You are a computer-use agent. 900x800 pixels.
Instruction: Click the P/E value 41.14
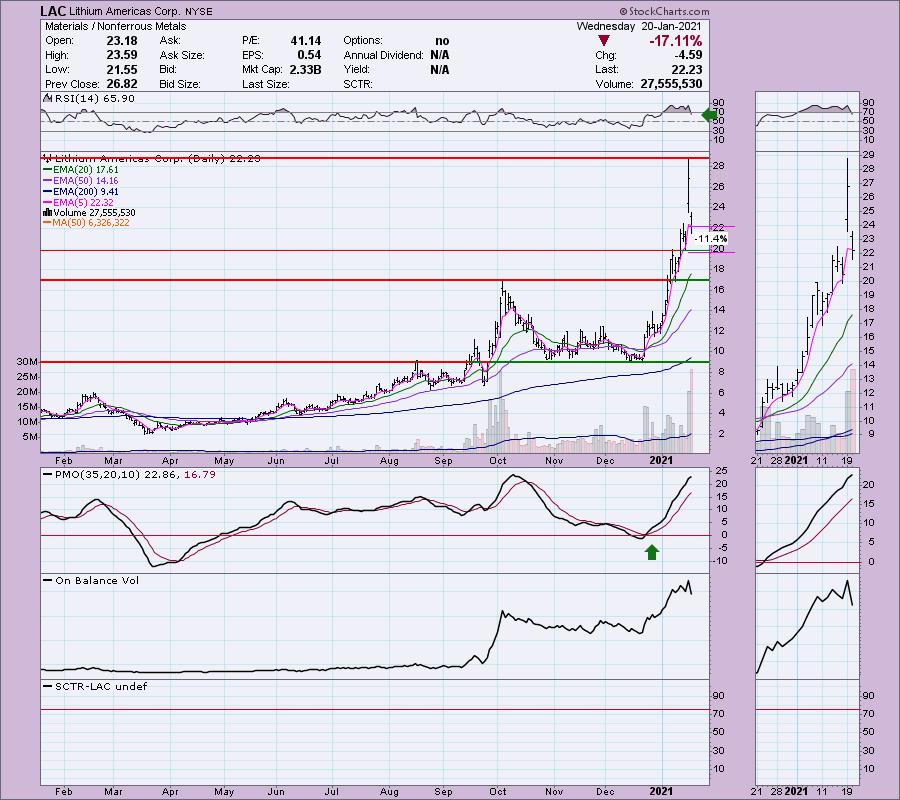pyautogui.click(x=305, y=41)
